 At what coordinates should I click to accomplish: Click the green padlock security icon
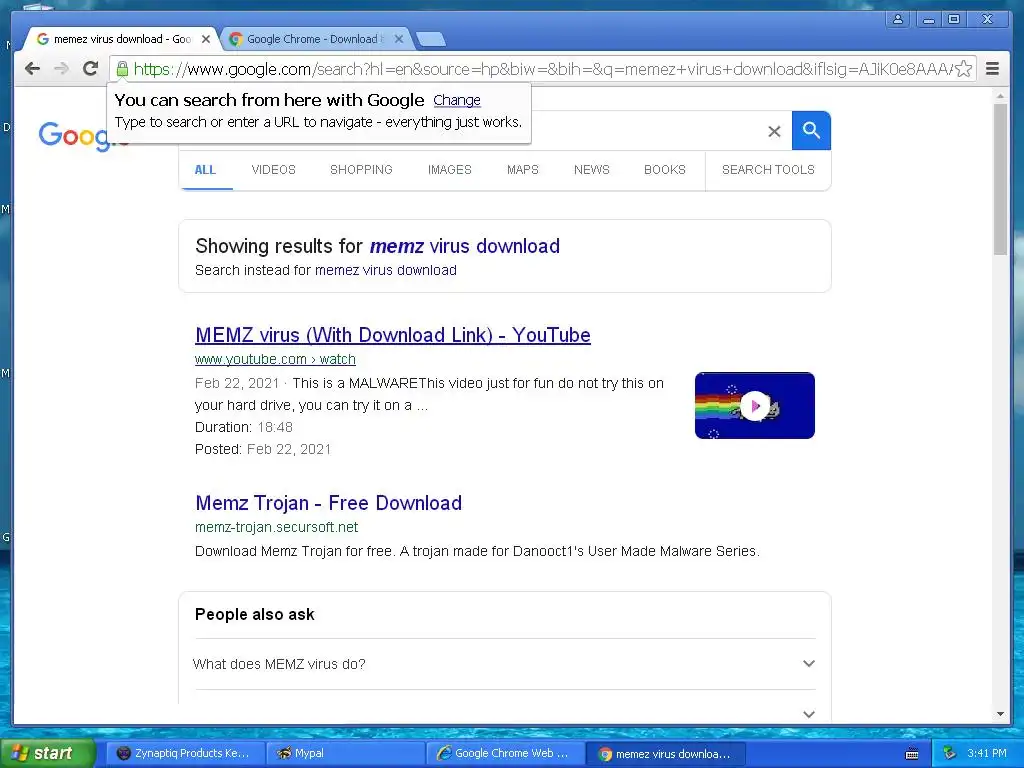tap(122, 69)
